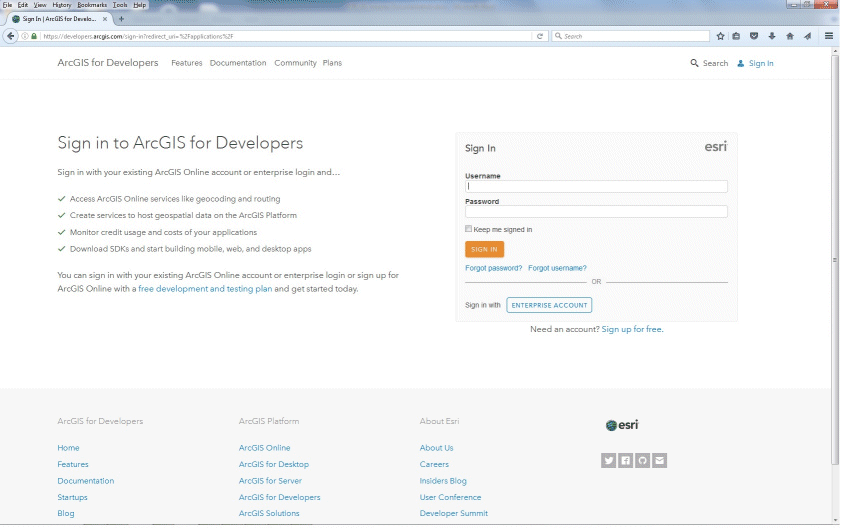Open ArcGIS Online footer link

(264, 448)
